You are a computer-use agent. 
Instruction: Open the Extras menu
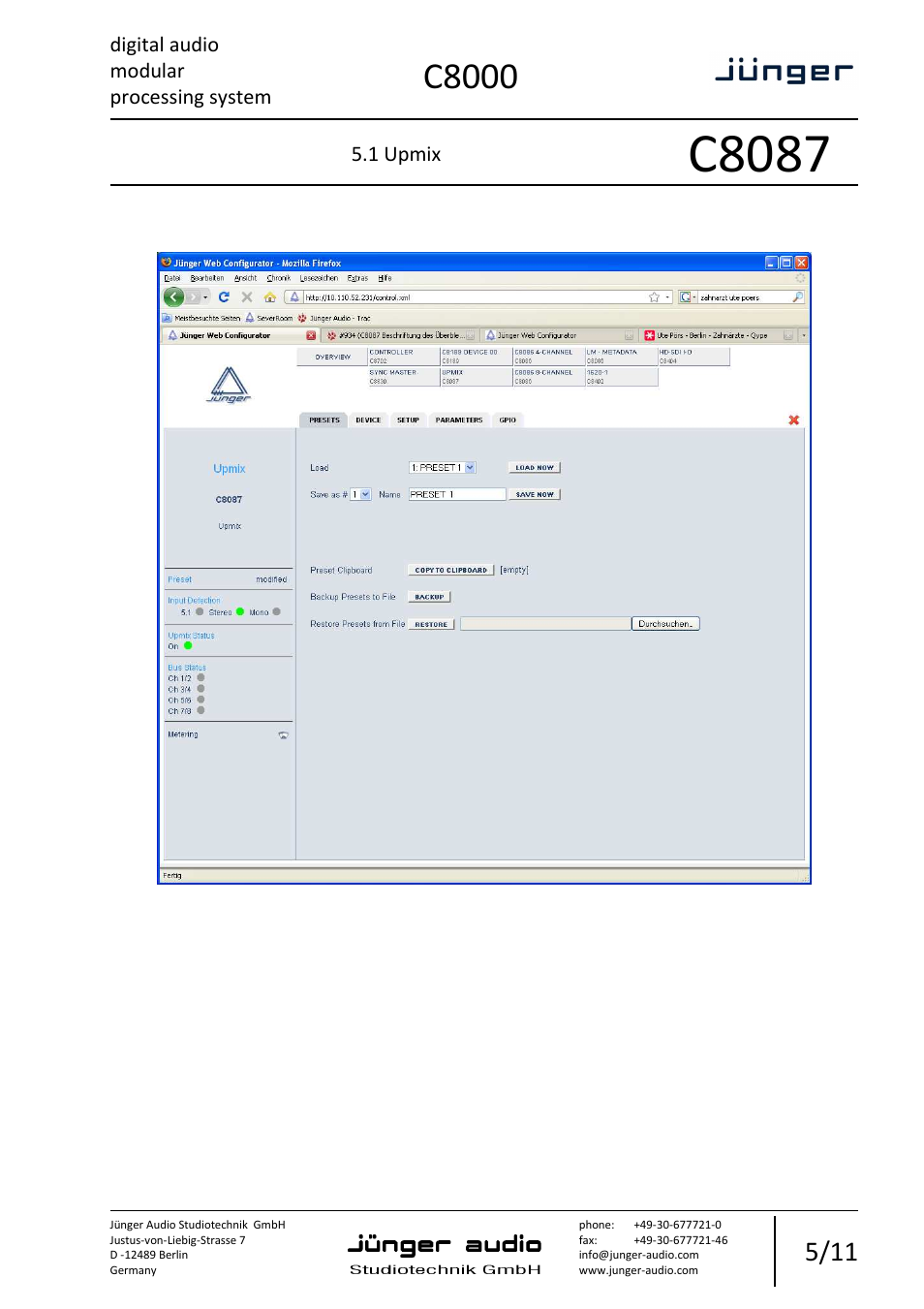tap(357, 278)
